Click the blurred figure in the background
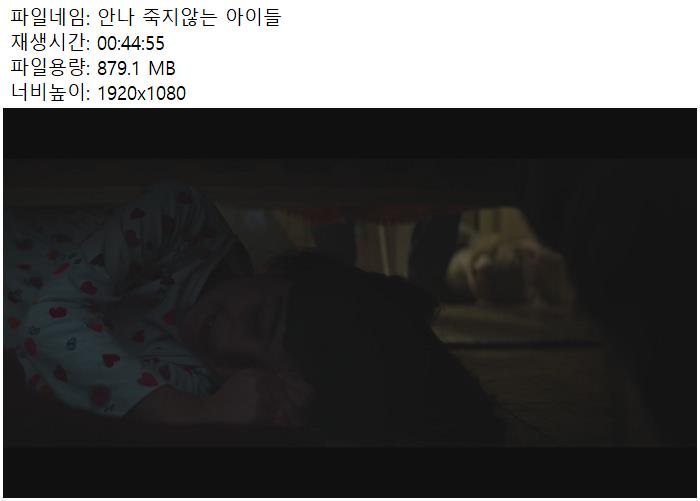This screenshot has width=700, height=501. [509, 263]
